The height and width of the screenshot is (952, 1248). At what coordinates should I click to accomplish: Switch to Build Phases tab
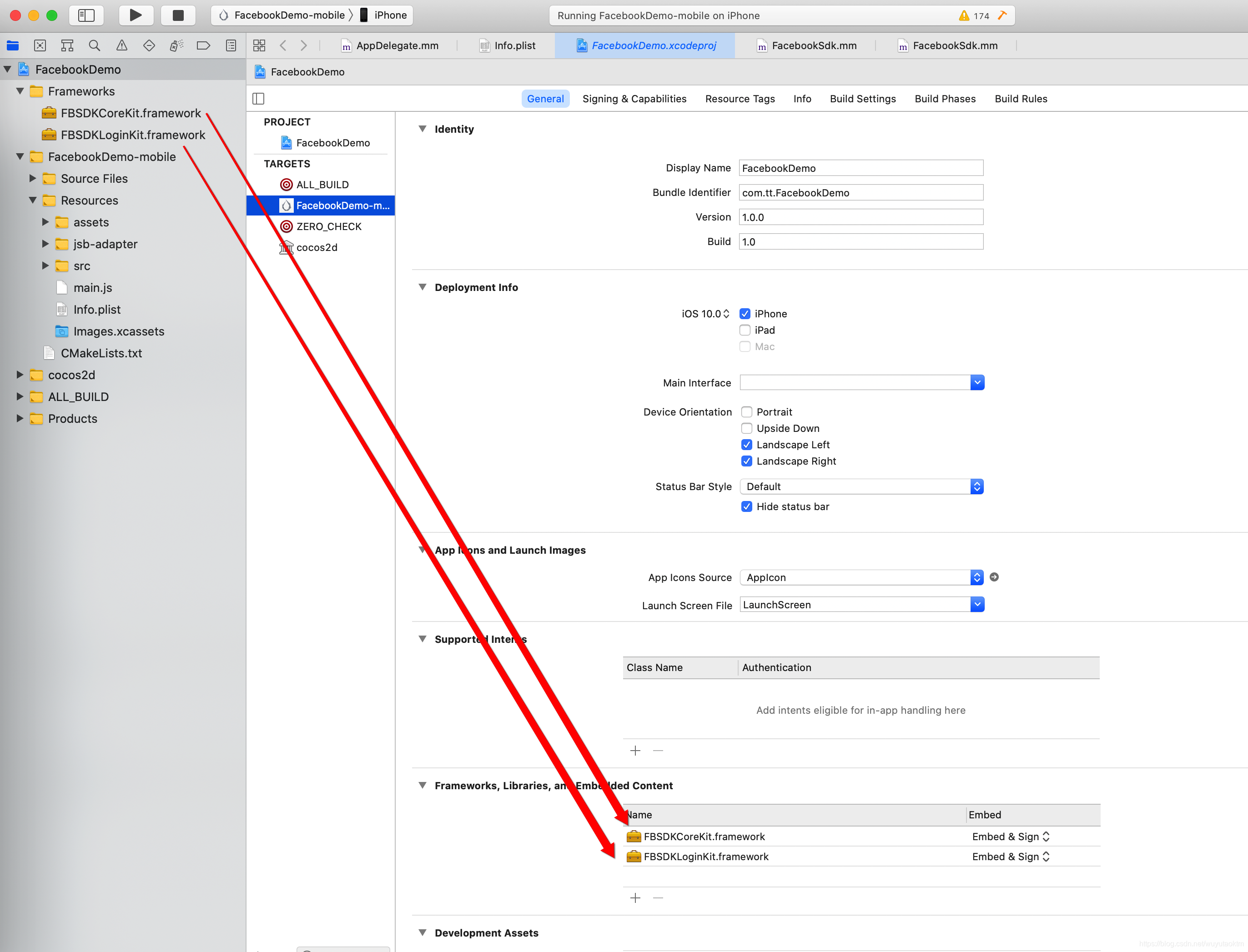(945, 99)
